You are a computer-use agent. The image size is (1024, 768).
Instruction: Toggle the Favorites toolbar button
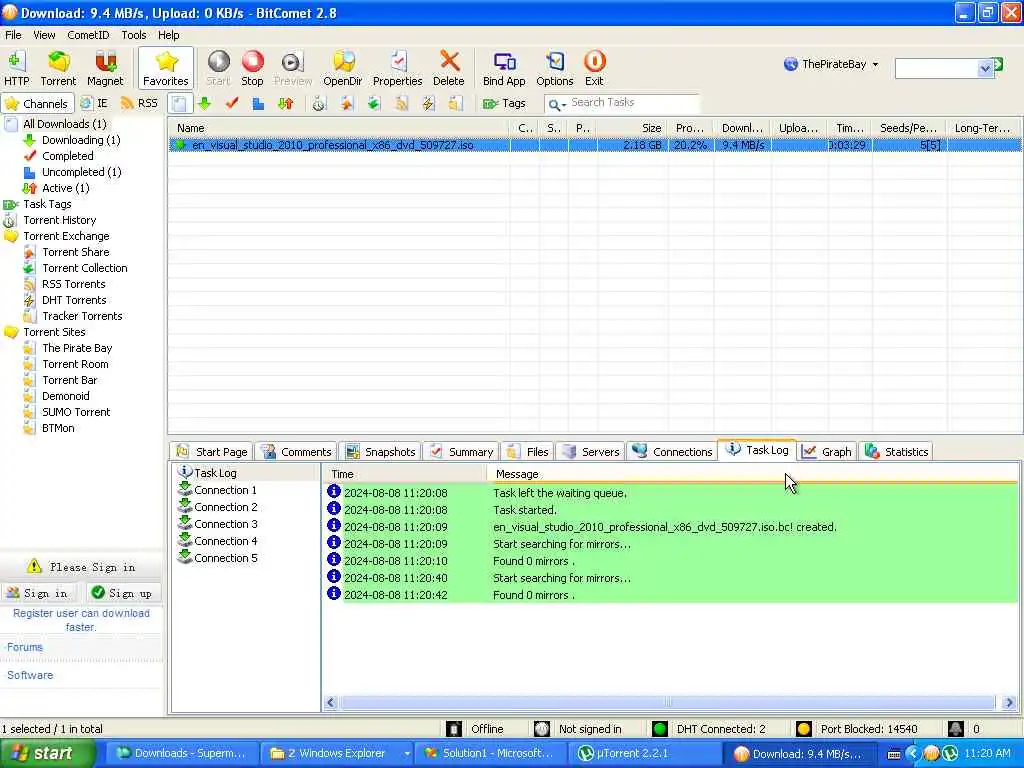coord(166,68)
